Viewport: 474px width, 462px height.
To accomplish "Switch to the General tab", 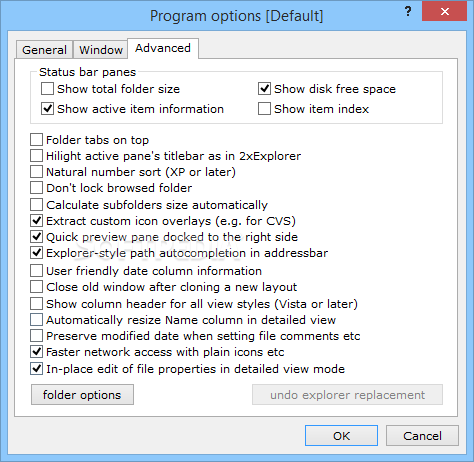I will (44, 50).
